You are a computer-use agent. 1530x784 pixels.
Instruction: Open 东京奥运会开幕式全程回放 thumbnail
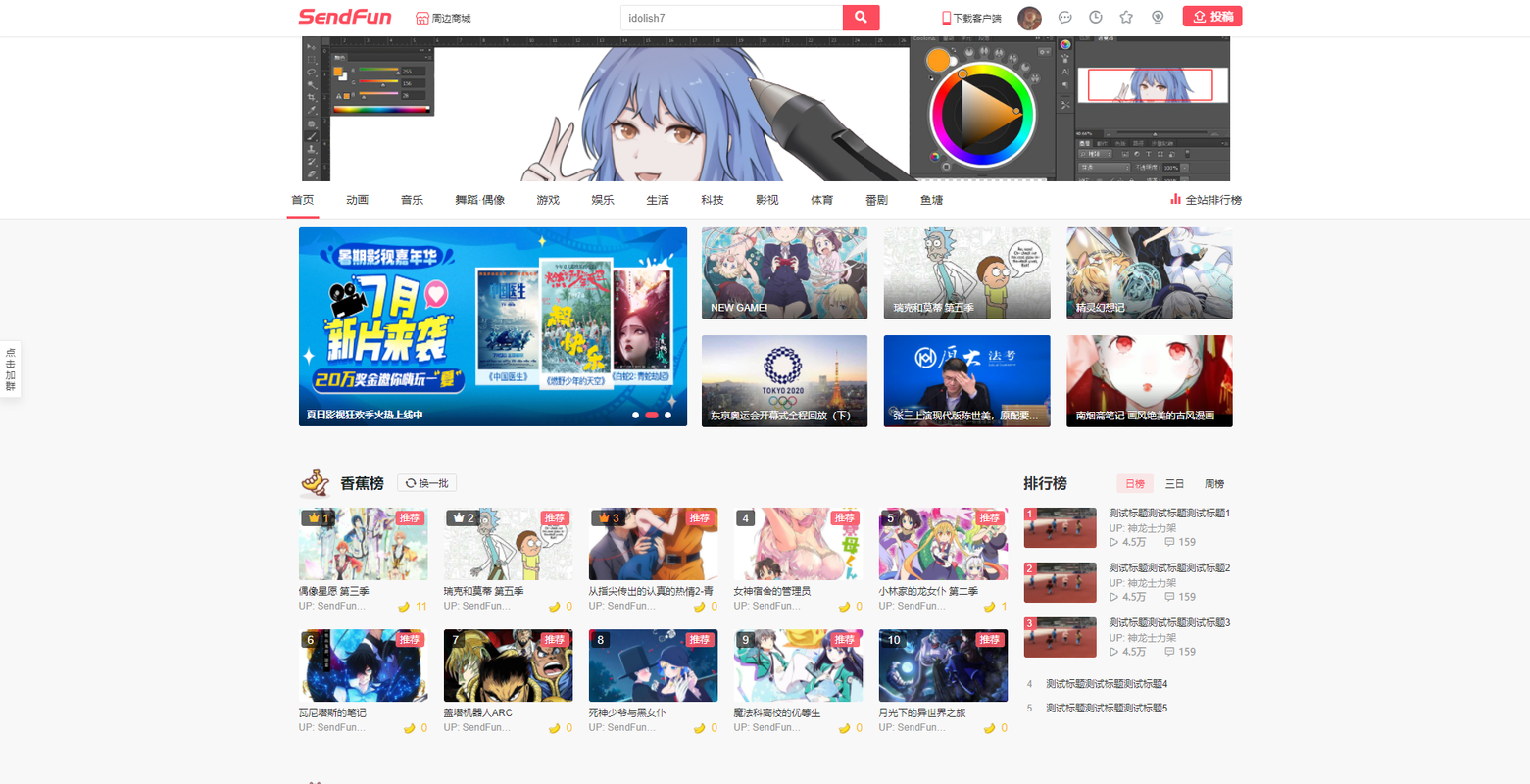784,381
